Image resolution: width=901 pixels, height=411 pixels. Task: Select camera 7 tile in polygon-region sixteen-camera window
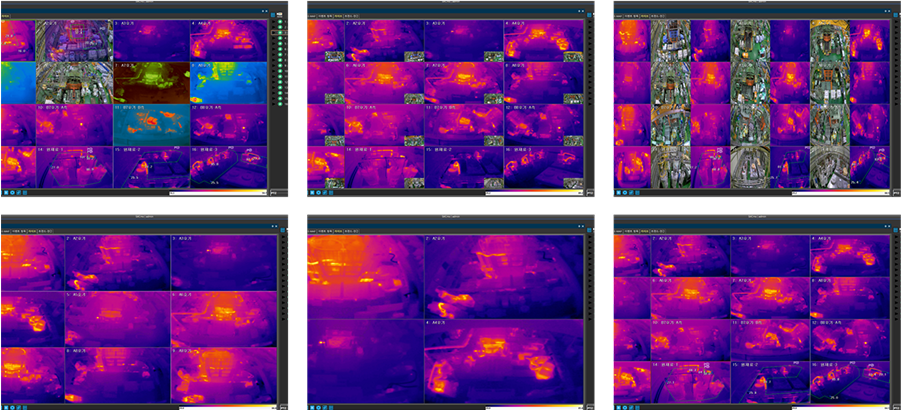click(x=771, y=298)
